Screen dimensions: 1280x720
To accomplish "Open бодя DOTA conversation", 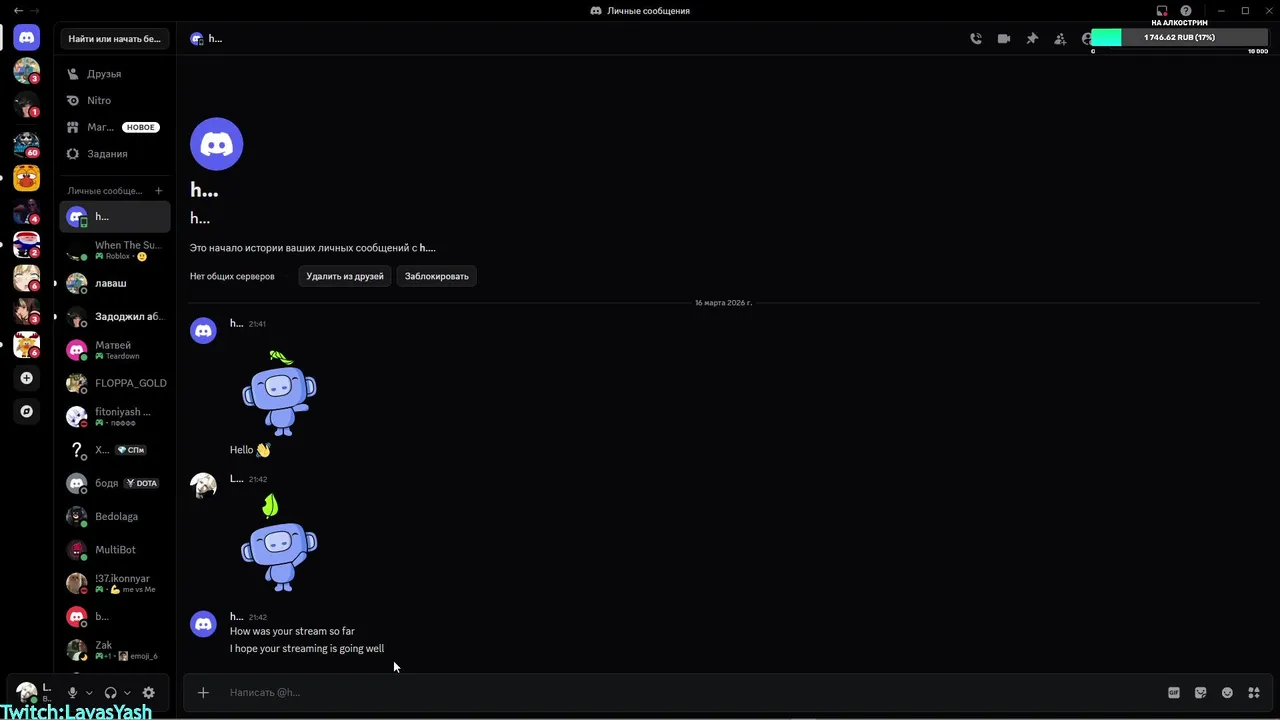I will tap(115, 483).
